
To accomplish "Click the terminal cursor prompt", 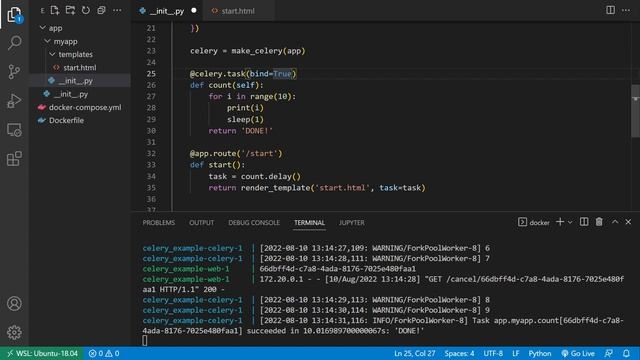I will [145, 340].
